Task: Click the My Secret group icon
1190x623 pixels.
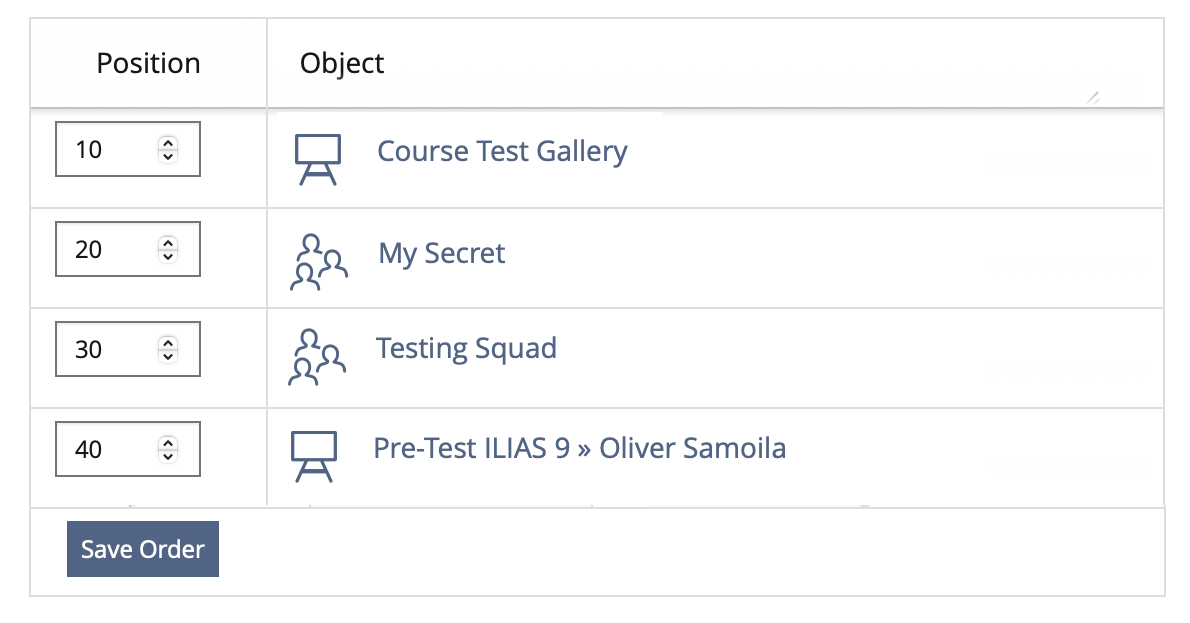Action: tap(318, 261)
